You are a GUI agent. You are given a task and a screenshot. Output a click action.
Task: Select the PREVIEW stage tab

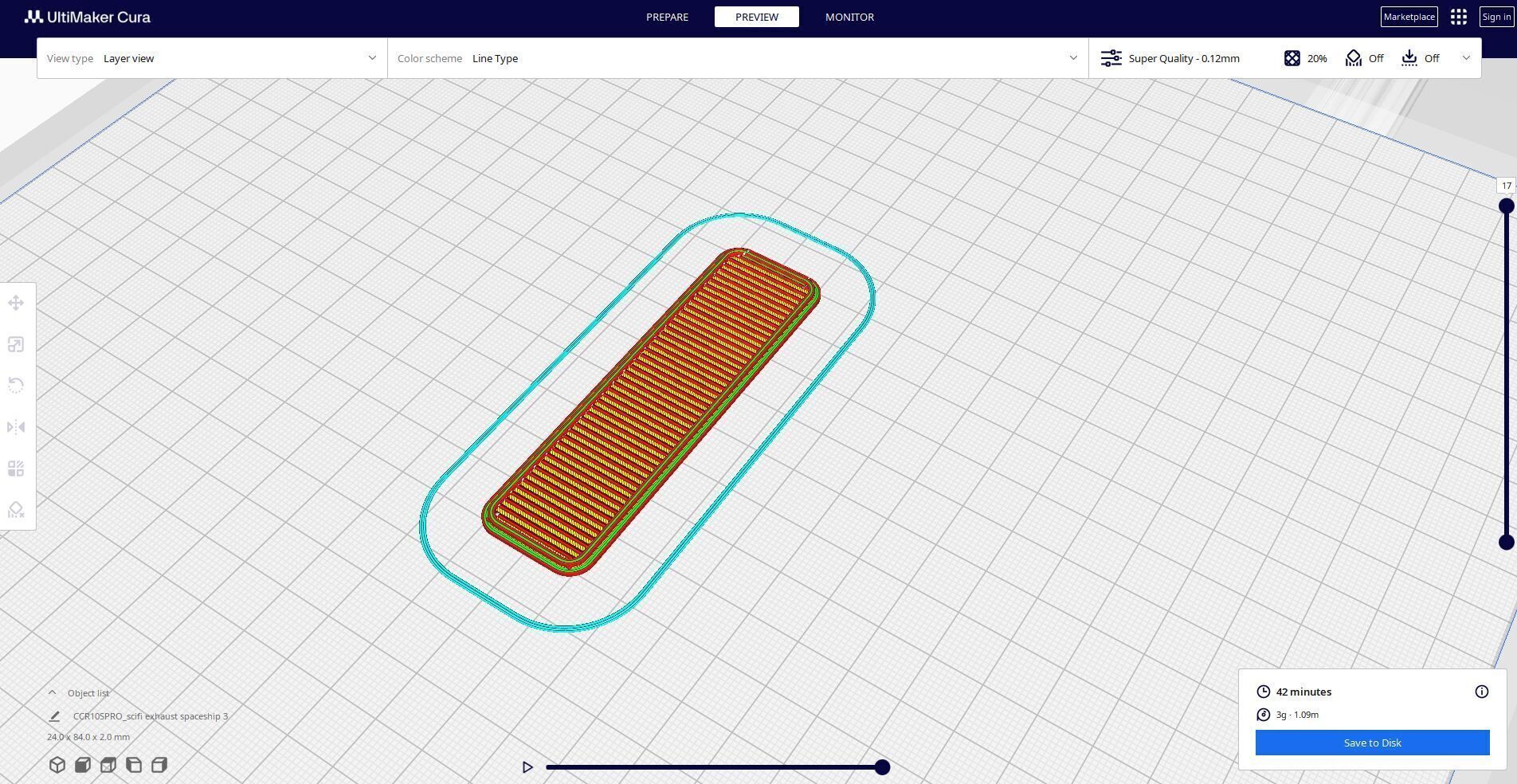[x=757, y=17]
